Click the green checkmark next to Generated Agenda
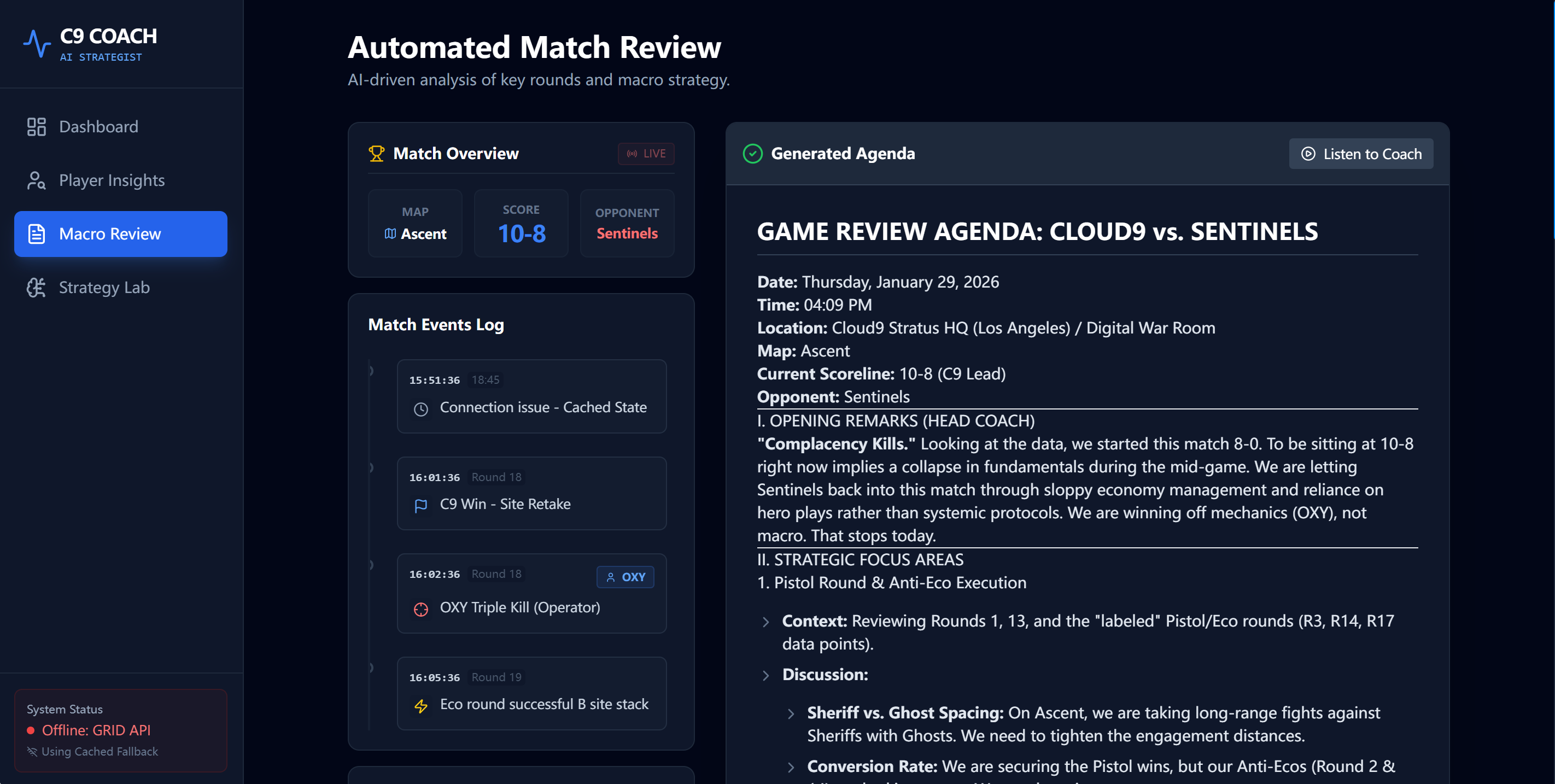The height and width of the screenshot is (784, 1555). [752, 154]
